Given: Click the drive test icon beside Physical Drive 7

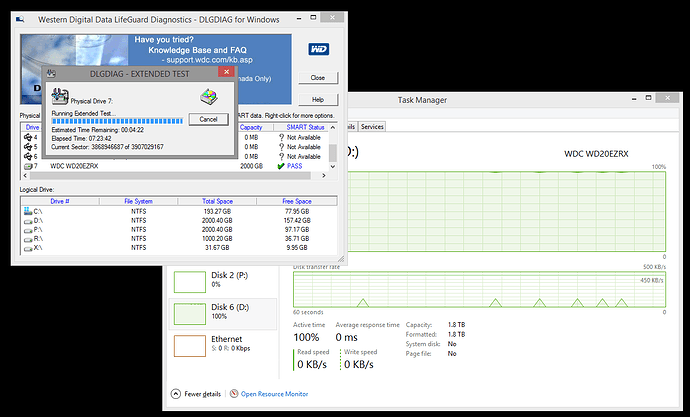Looking at the screenshot, I should (60, 96).
